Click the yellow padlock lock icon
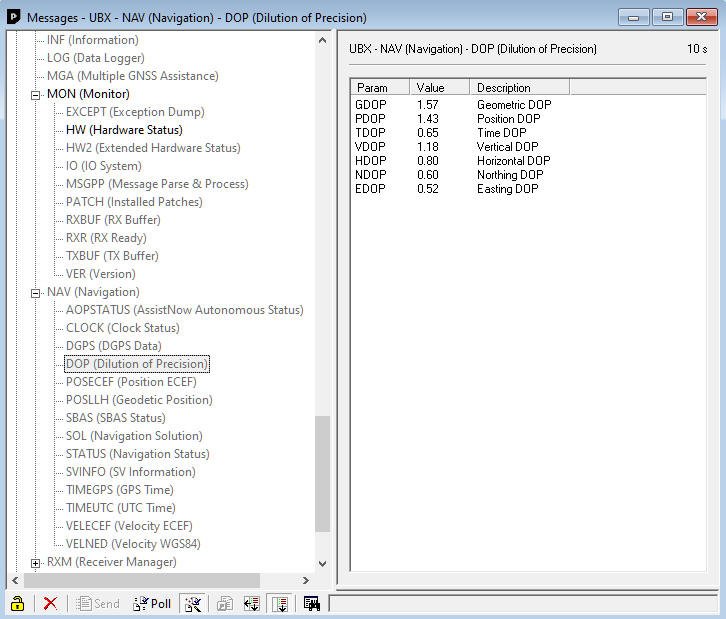The width and height of the screenshot is (726, 619). 17,603
